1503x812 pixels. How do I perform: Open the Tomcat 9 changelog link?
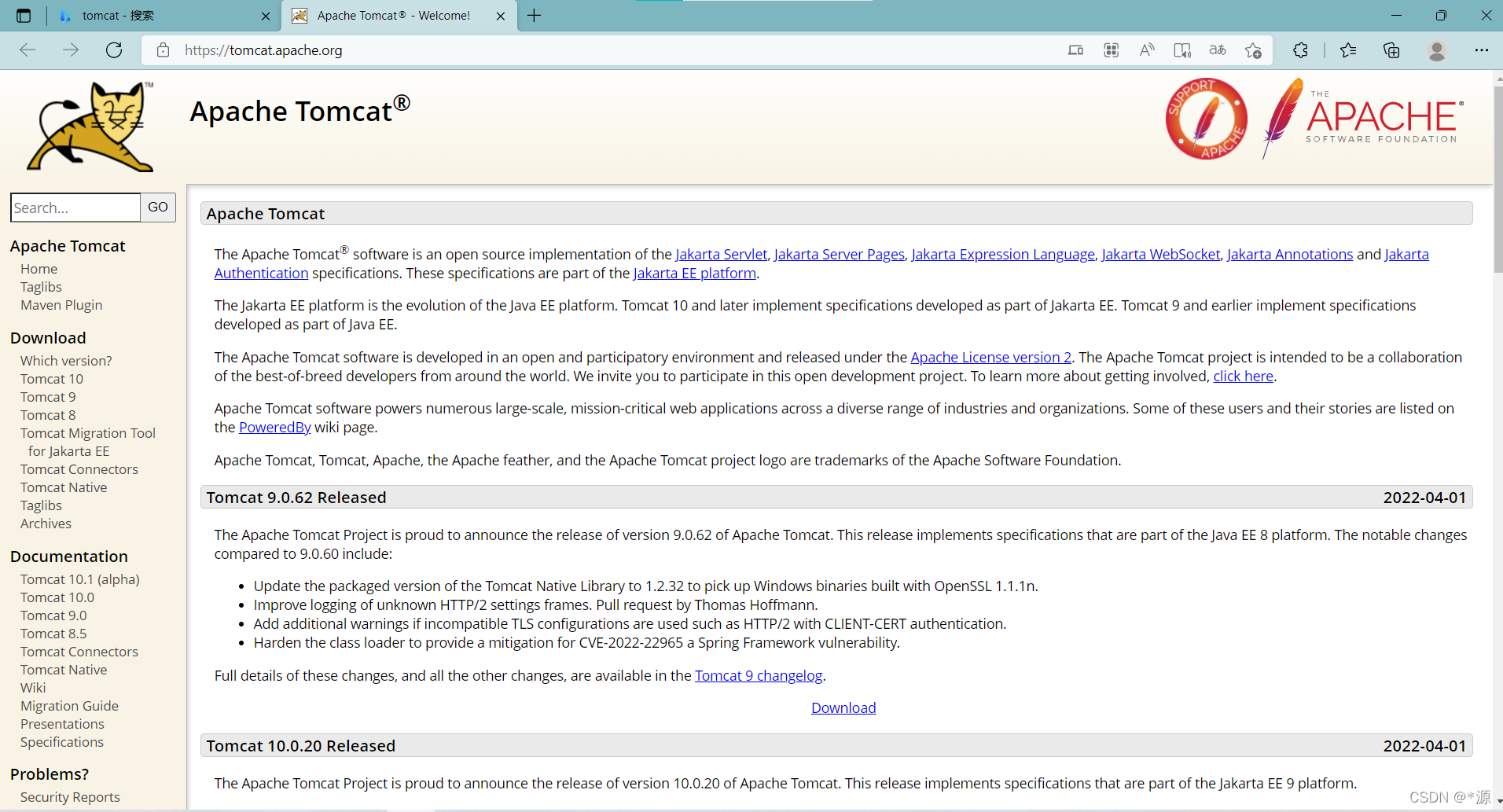pos(759,675)
